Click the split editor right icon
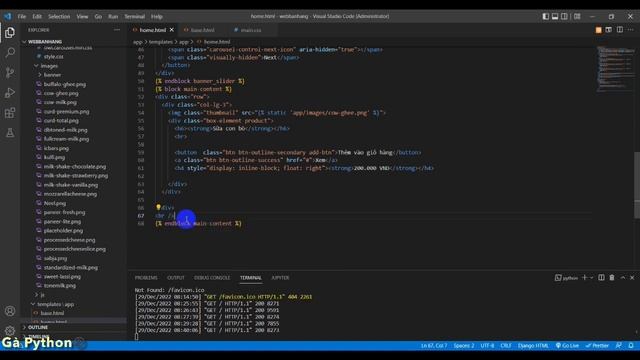 [x=620, y=30]
